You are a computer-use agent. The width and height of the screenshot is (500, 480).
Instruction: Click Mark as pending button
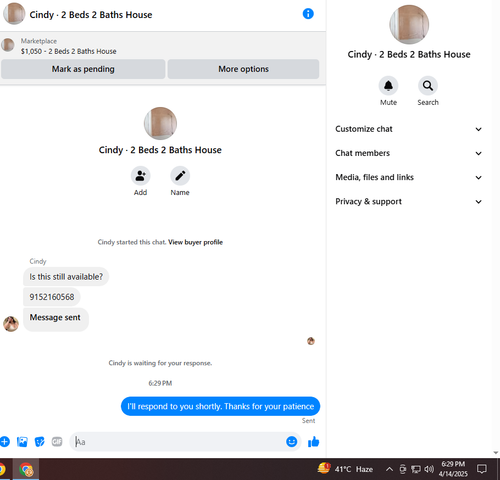pos(83,69)
